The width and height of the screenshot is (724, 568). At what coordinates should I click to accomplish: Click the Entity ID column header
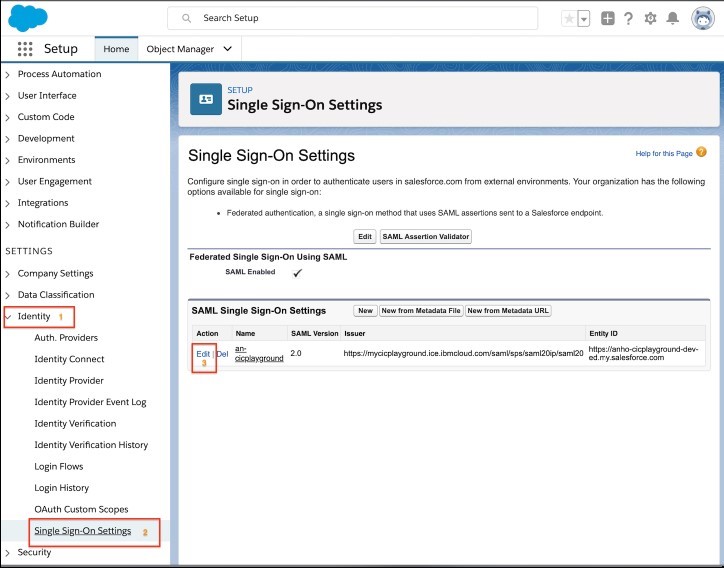pyautogui.click(x=603, y=333)
